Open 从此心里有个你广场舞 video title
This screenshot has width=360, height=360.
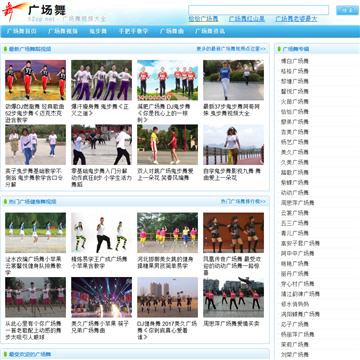(x=33, y=330)
